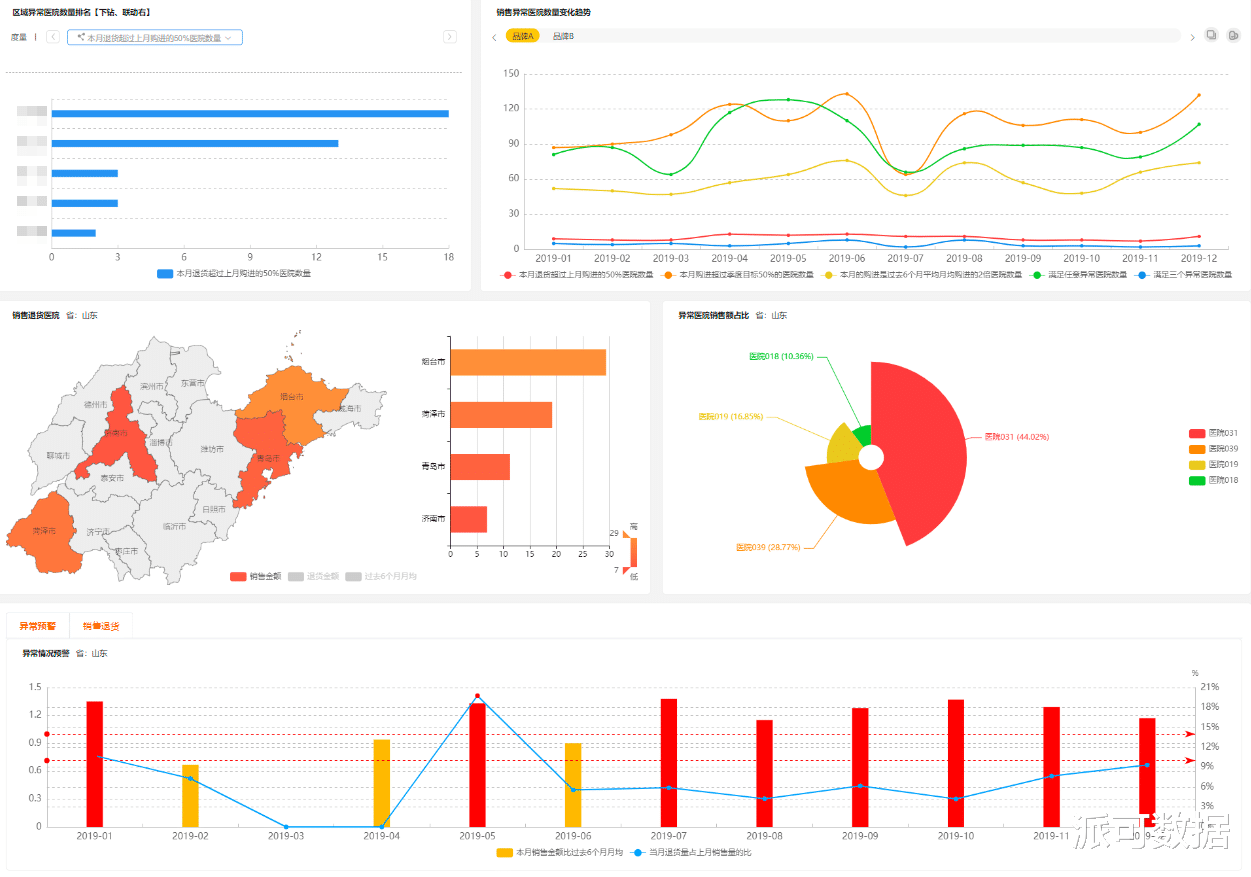Screen dimensions: 1251x877
Task: Click the last icon at the trend chart's top-right corner
Action: pyautogui.click(x=1233, y=36)
